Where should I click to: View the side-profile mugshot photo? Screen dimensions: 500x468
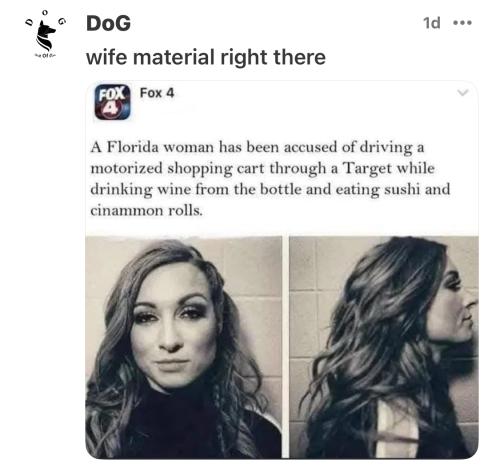(x=384, y=347)
